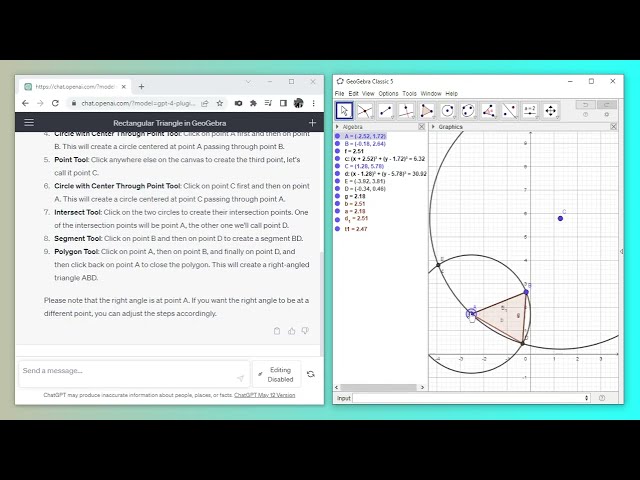Open the Options menu in GeoGebra
Image resolution: width=640 pixels, height=480 pixels.
[388, 93]
